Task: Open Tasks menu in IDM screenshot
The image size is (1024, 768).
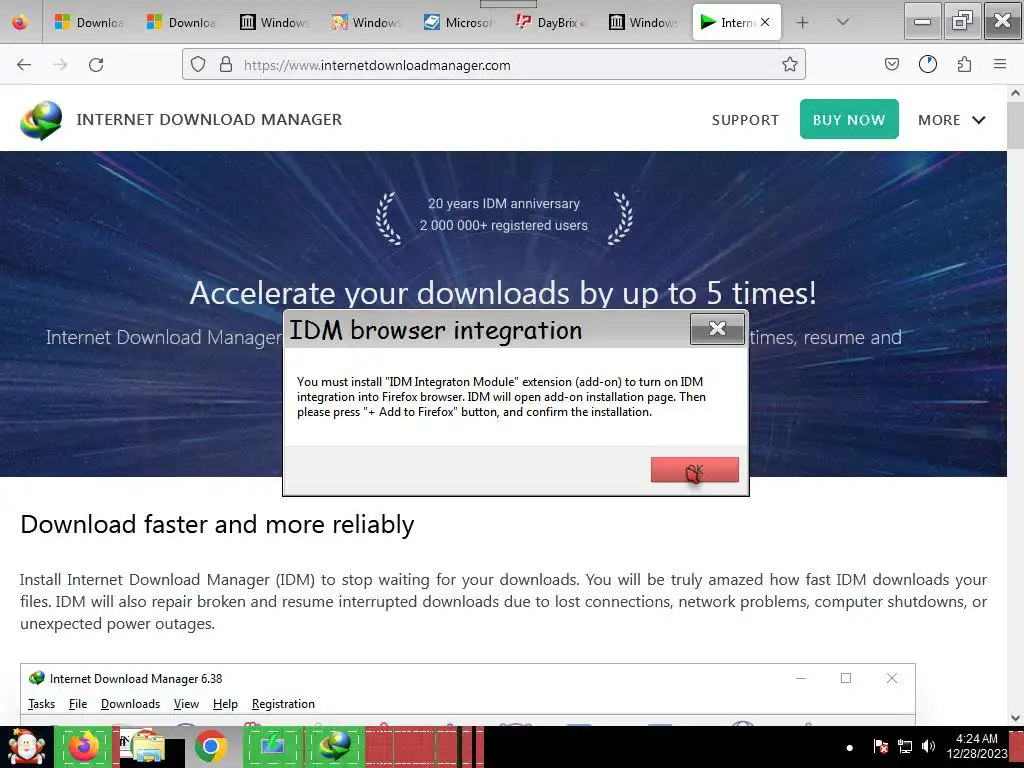Action: pos(41,704)
